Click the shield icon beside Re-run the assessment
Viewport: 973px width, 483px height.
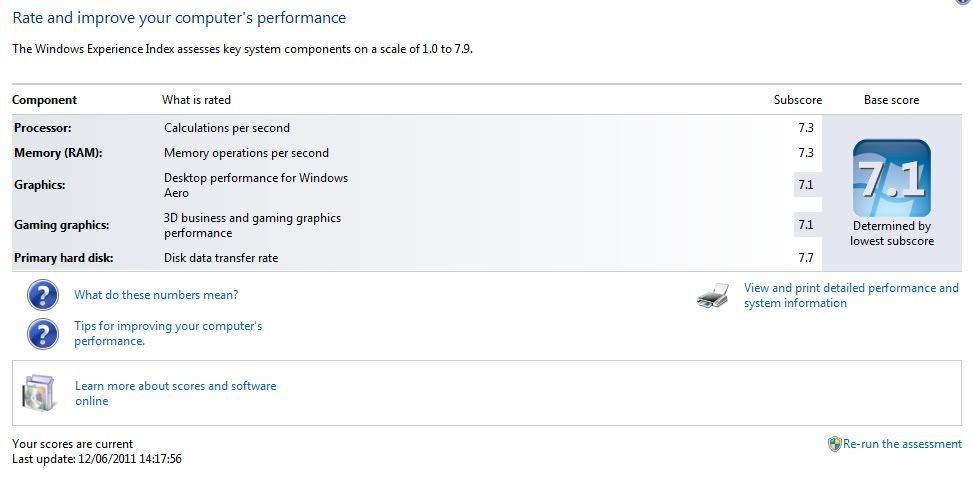[835, 444]
